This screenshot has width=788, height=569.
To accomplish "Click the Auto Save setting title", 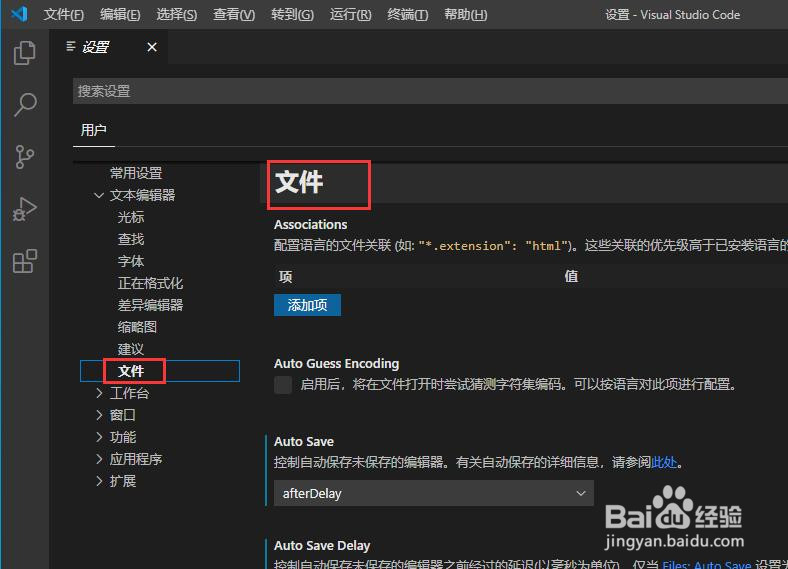I will coord(304,441).
